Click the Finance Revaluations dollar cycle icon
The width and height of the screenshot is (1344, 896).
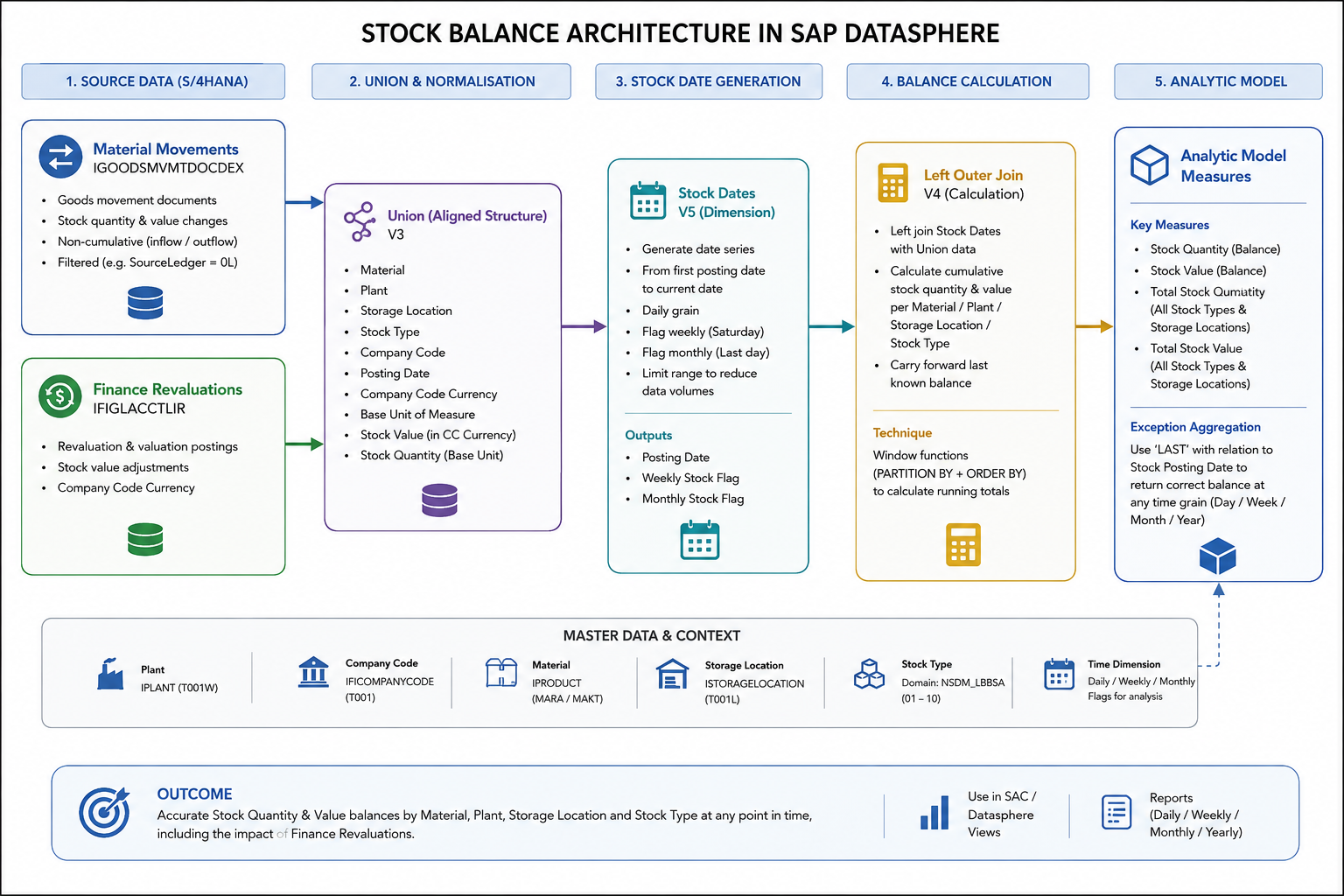(60, 396)
